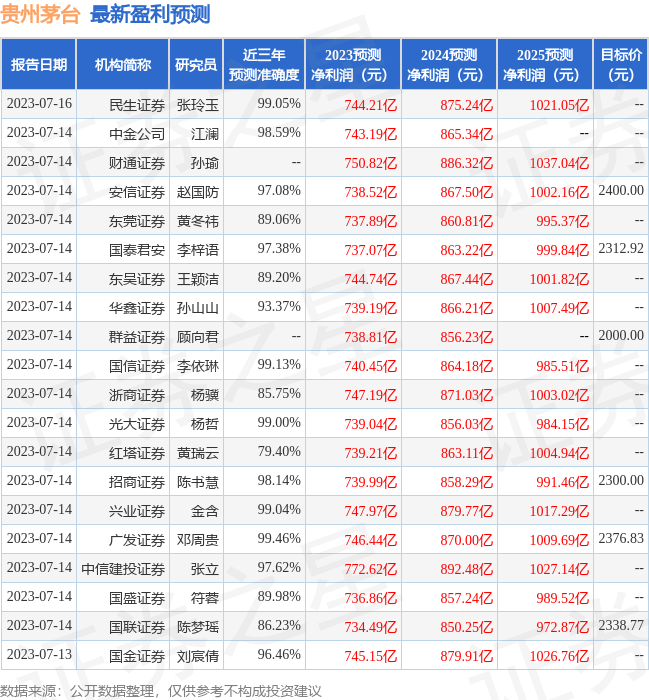
Task: Click 2023 profit value 744.21亿
Action: point(370,105)
